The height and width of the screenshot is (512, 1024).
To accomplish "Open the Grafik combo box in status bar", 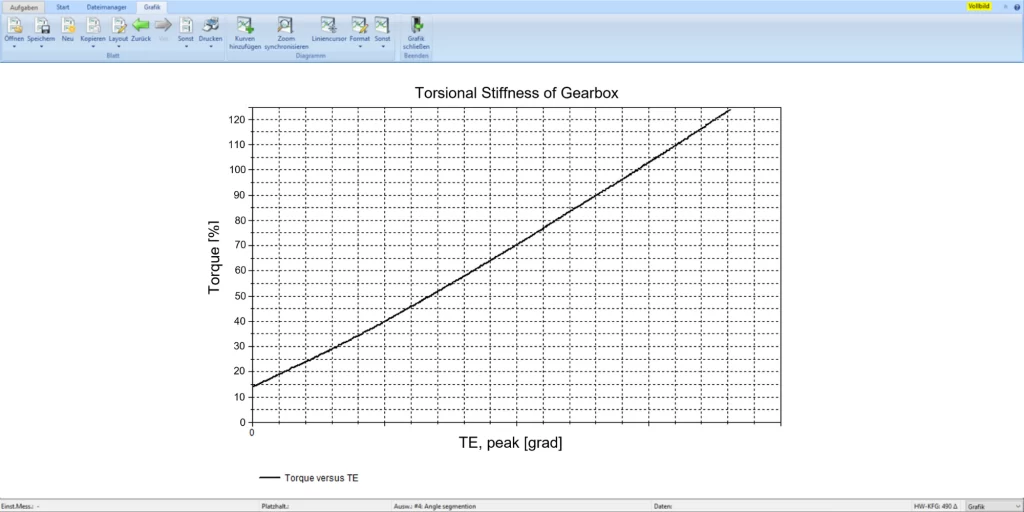I will (991, 506).
